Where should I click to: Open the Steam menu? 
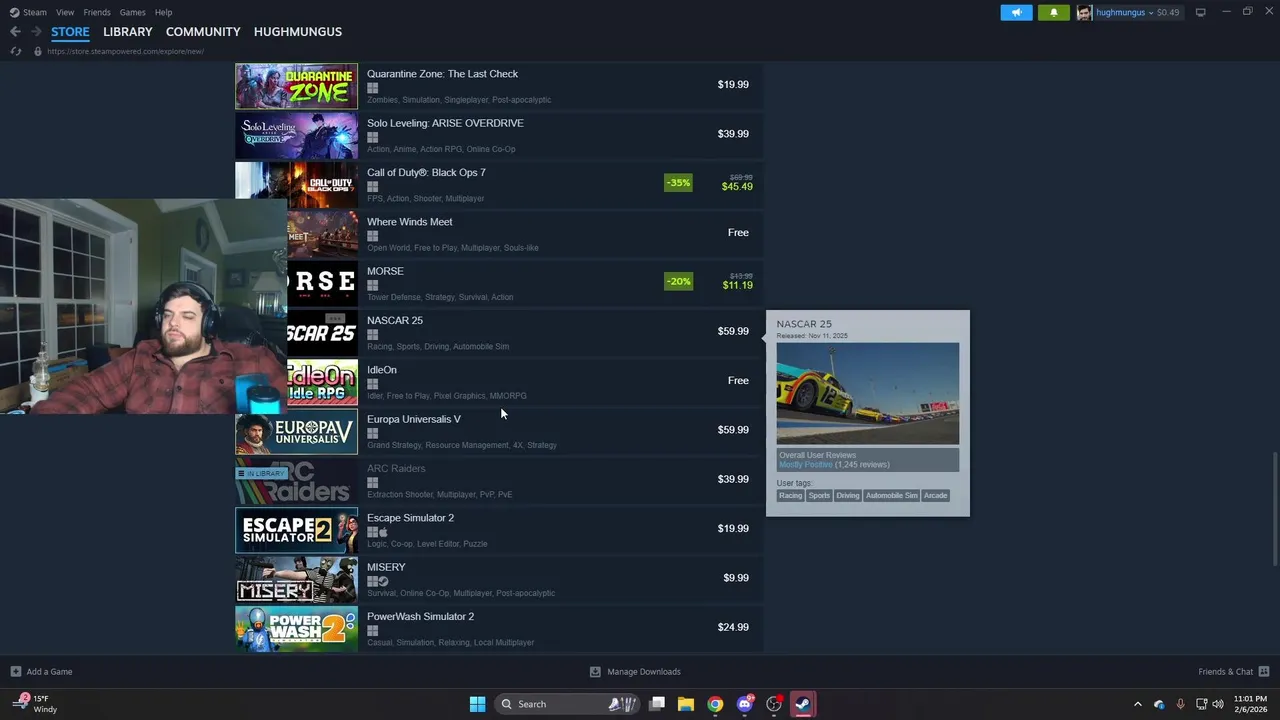click(28, 12)
